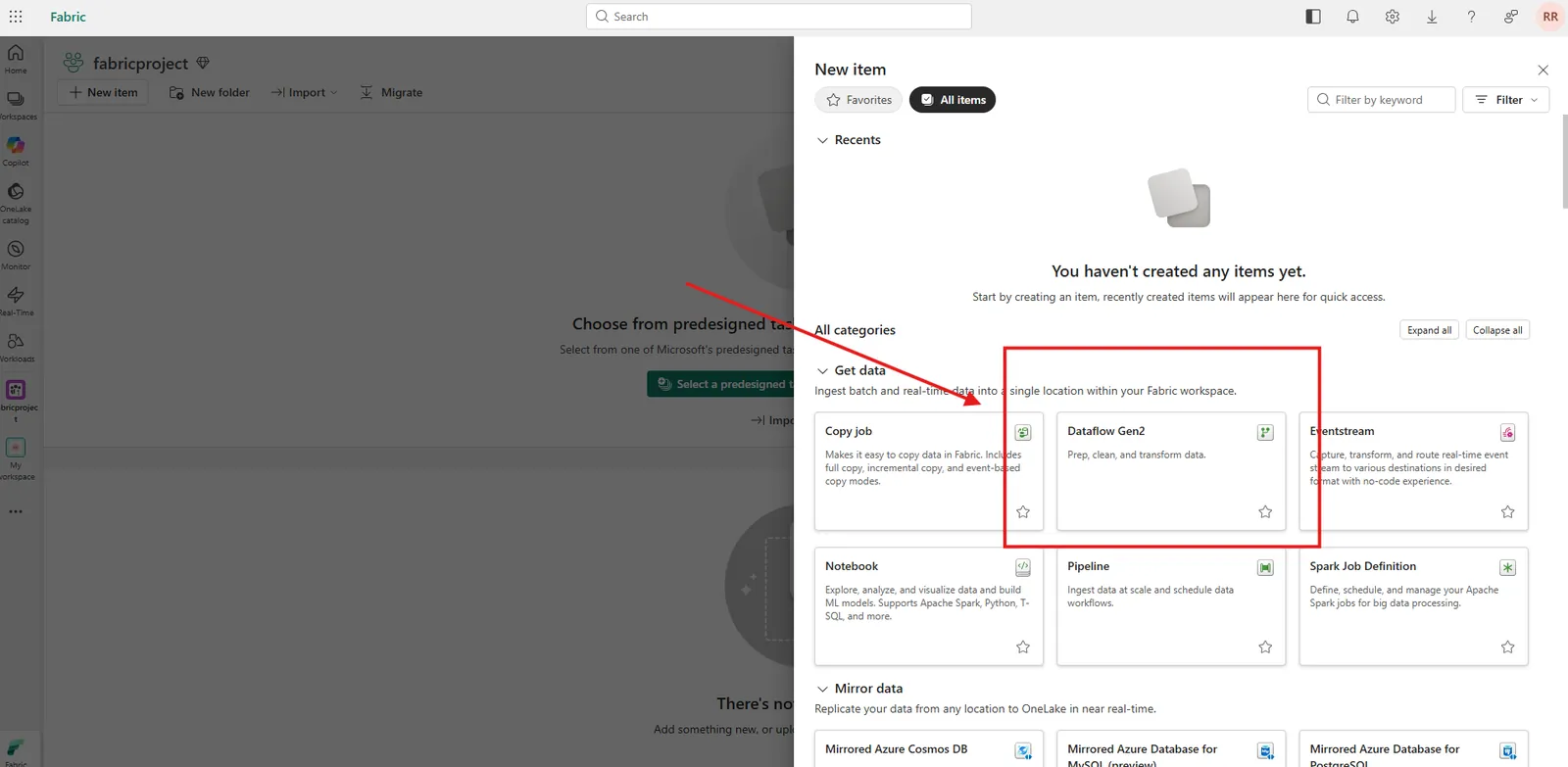Open Home in left navigation
This screenshot has height=767, width=1568.
click(16, 59)
